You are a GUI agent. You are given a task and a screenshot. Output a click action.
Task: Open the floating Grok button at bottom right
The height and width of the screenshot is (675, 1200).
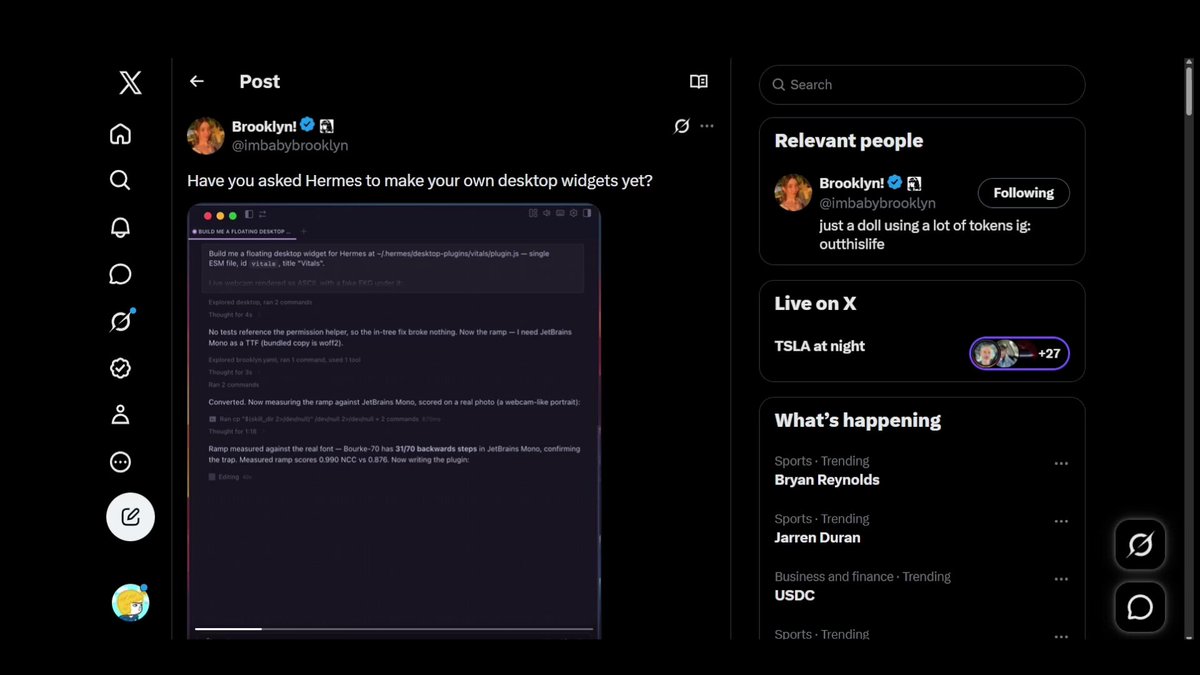1140,545
